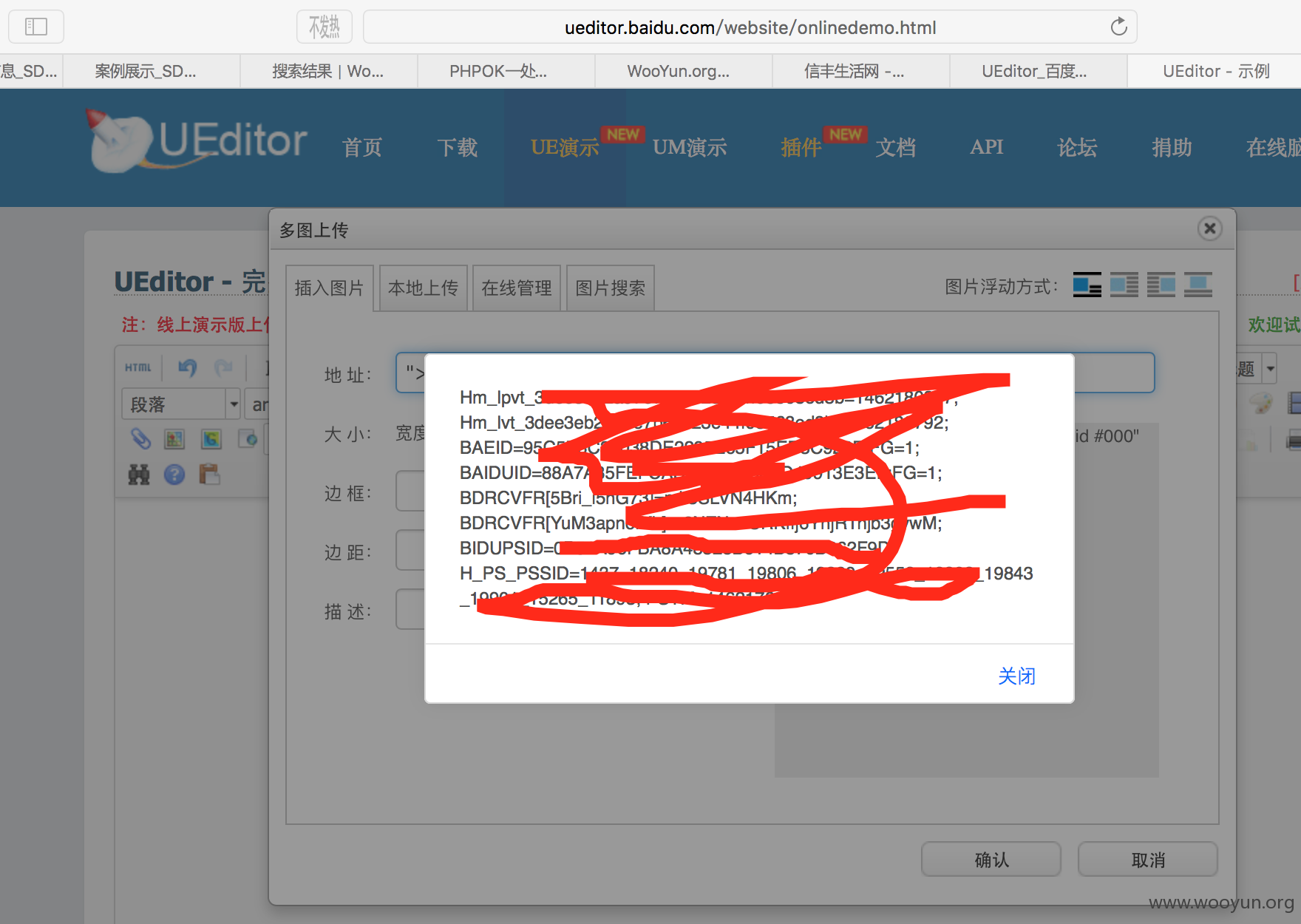The width and height of the screenshot is (1301, 924).
Task: Switch to the UEditor_百度 browser tab
Action: point(1039,71)
